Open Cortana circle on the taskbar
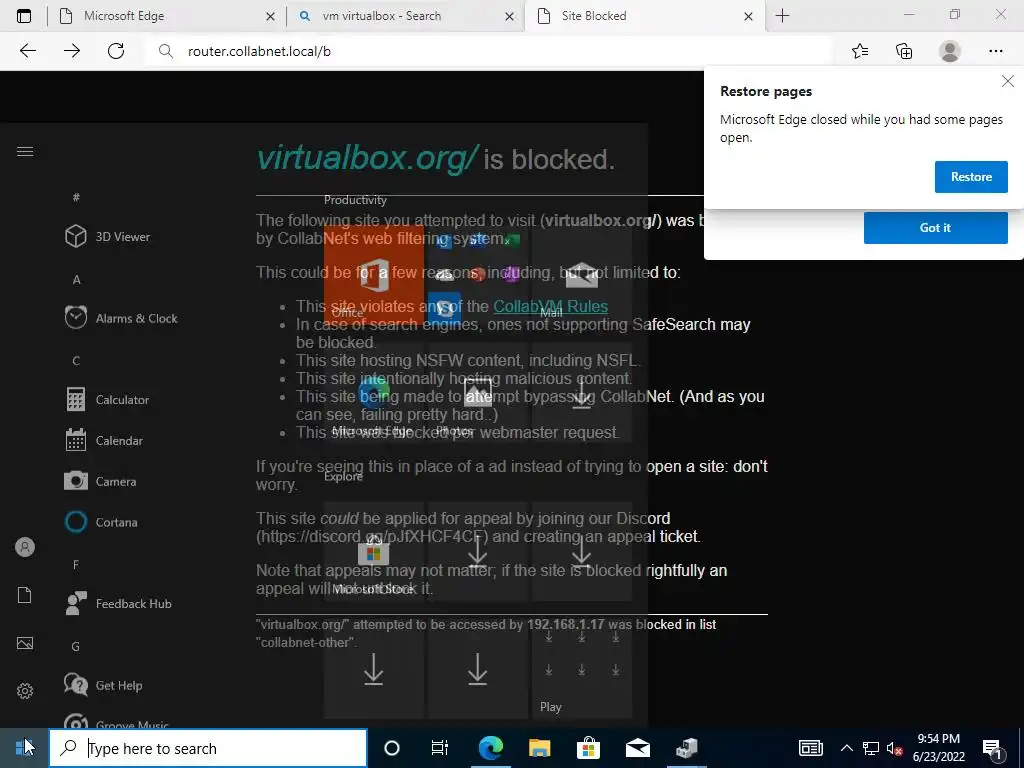 coord(392,748)
